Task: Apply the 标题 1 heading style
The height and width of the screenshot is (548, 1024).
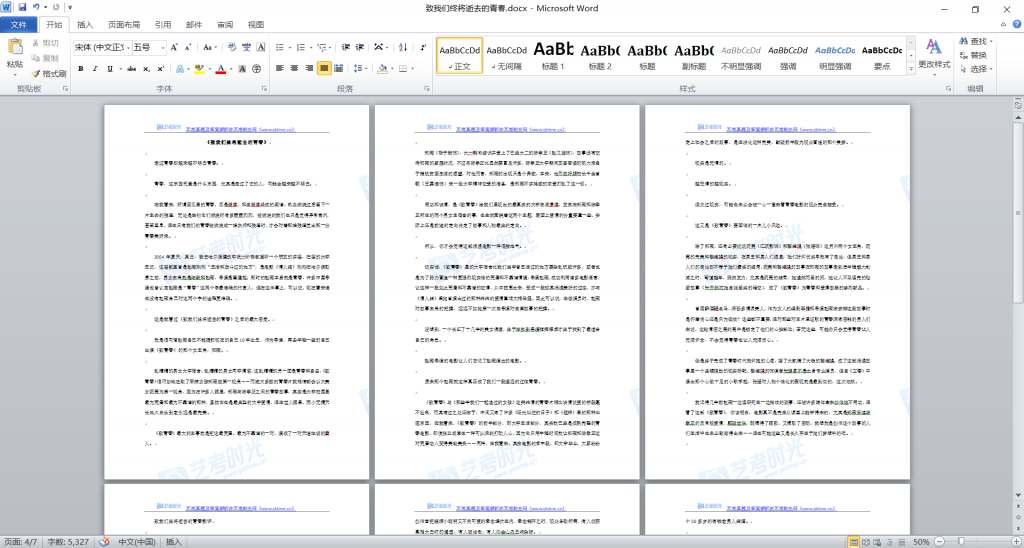Action: (x=553, y=57)
